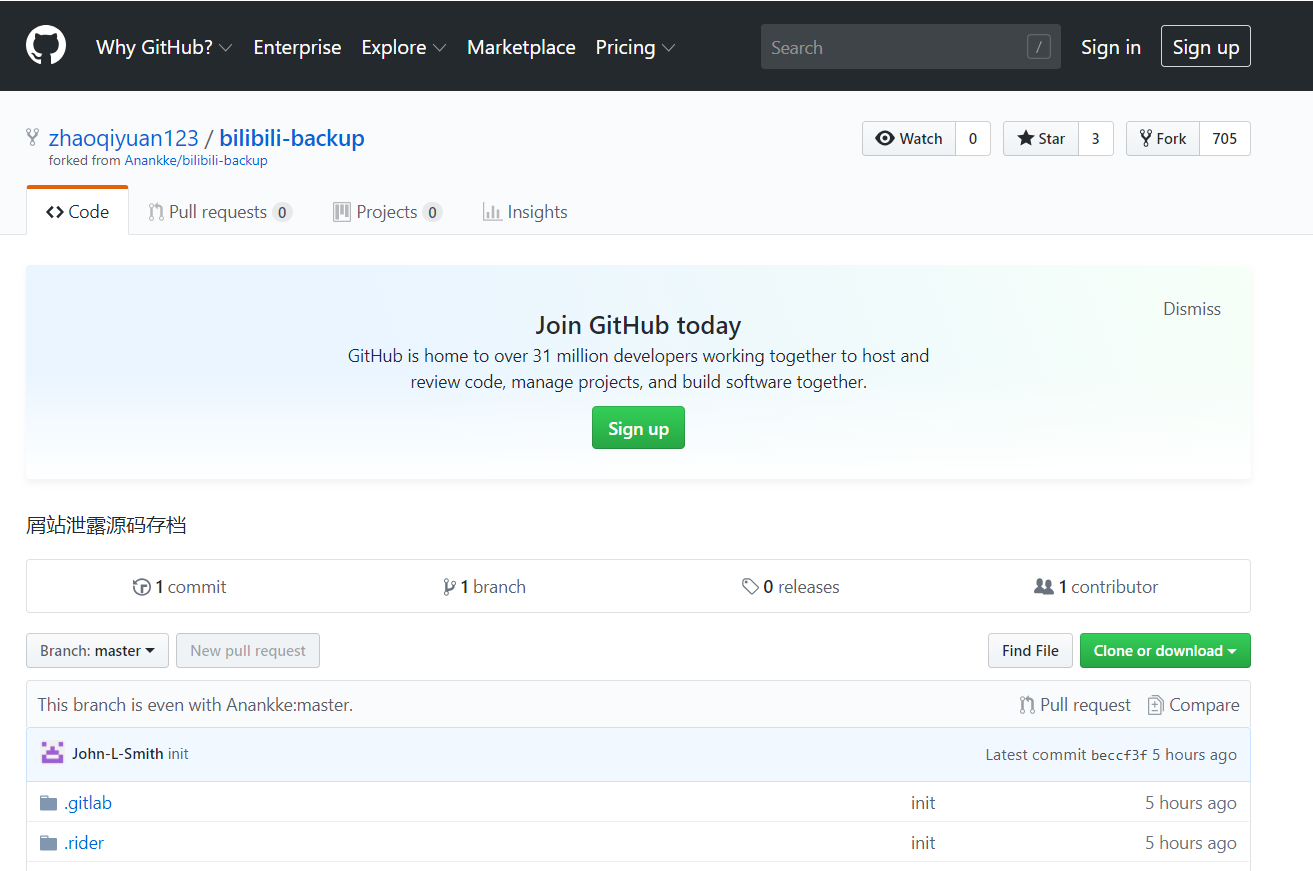
Task: Open the Why GitHub? dropdown
Action: click(x=164, y=47)
